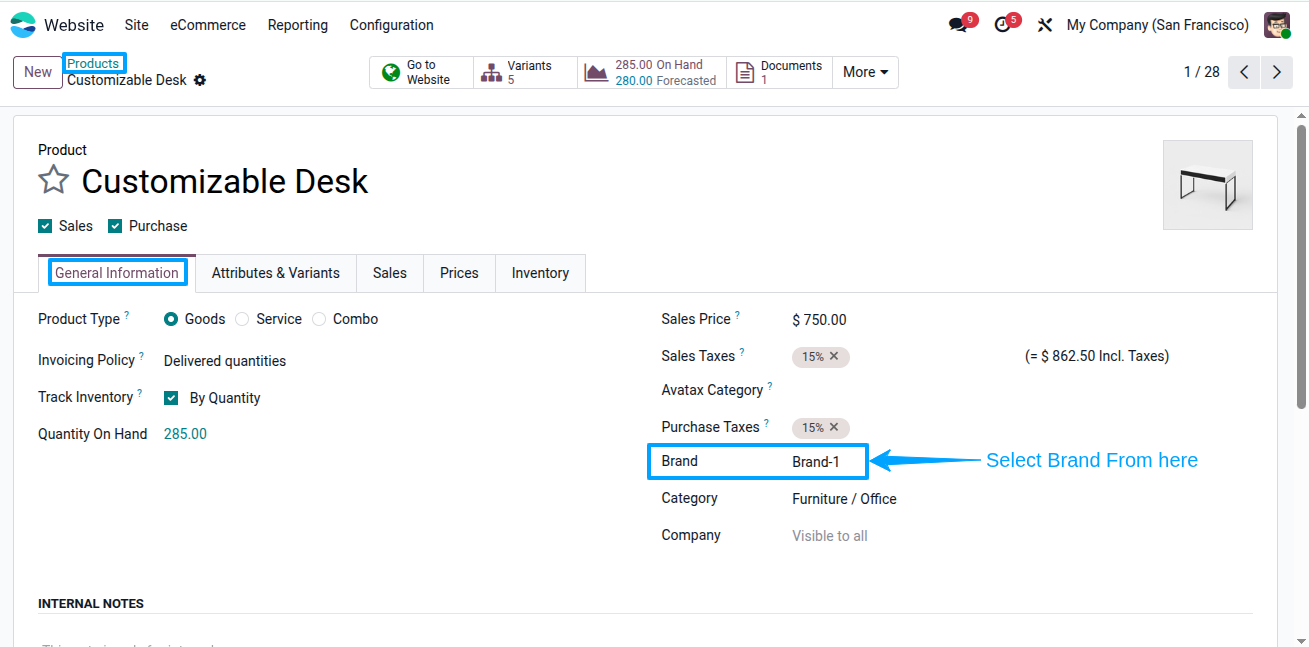Show the Sales Price help tooltip

[738, 315]
